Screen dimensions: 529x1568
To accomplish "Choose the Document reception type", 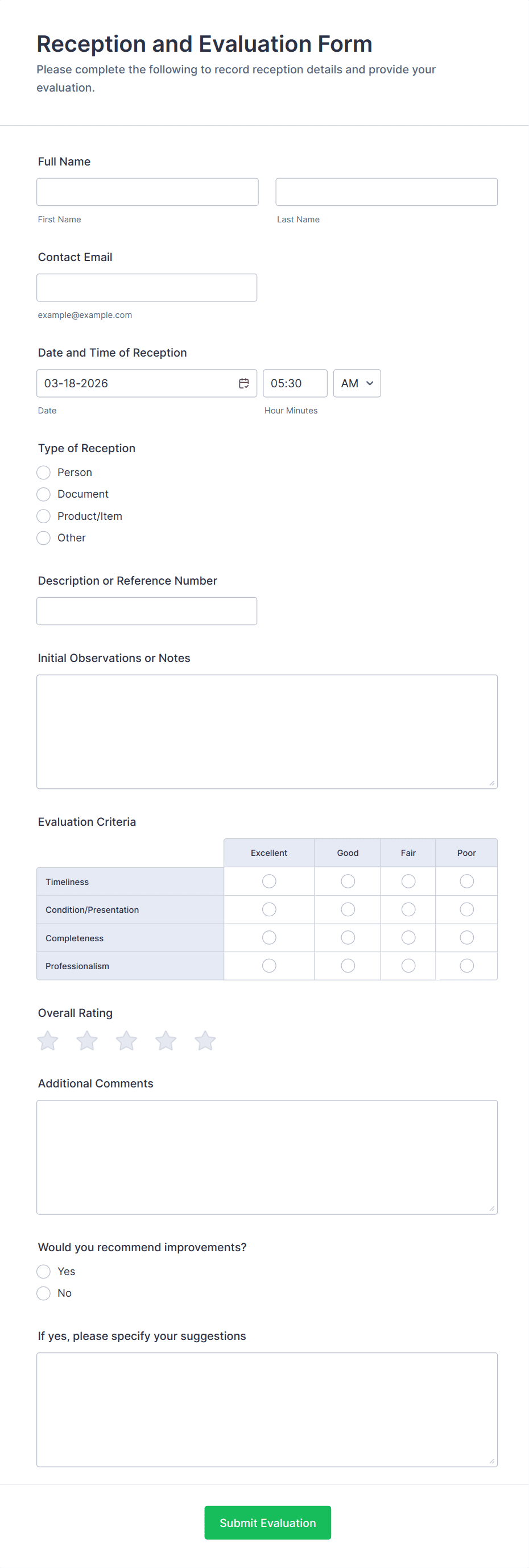I will (x=44, y=494).
